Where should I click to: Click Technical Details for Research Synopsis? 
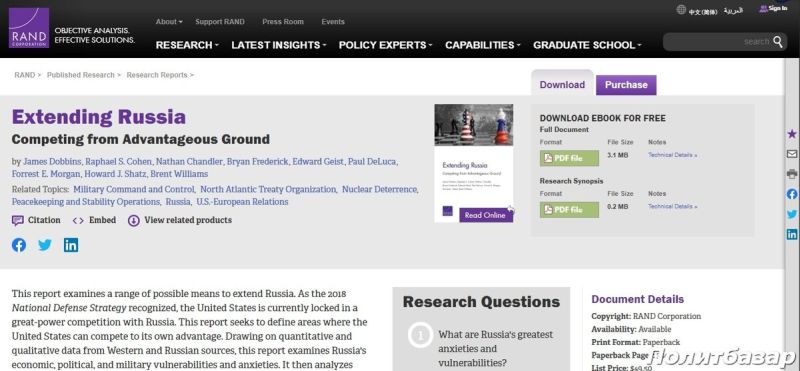pos(672,207)
